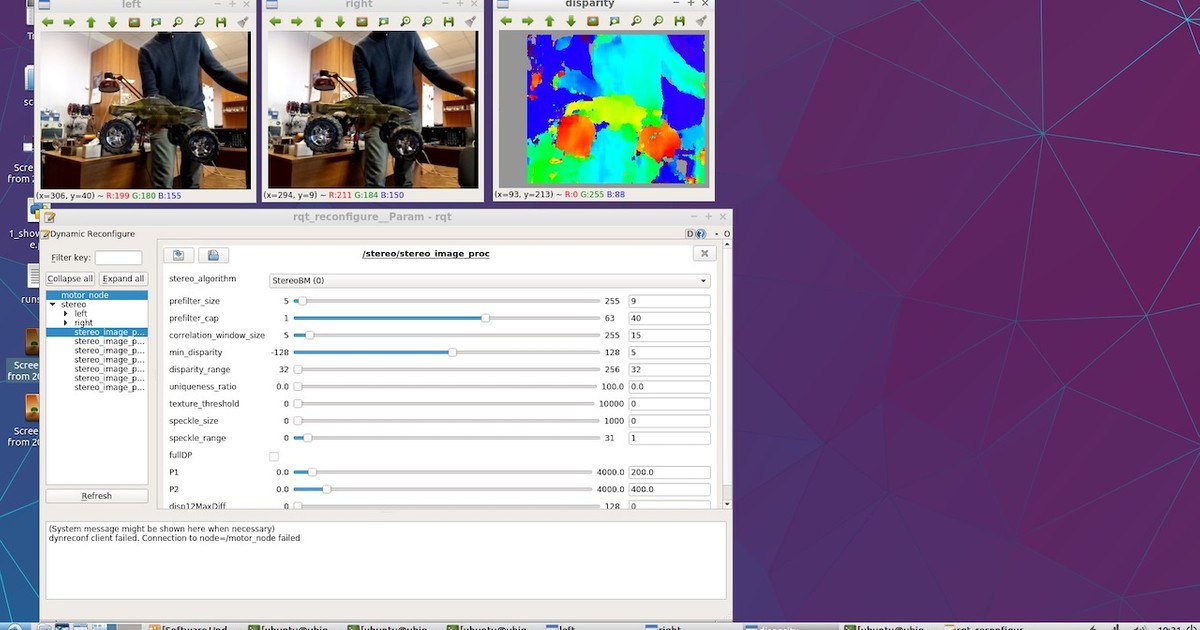Click the correlation_window_size slider

tap(446, 335)
